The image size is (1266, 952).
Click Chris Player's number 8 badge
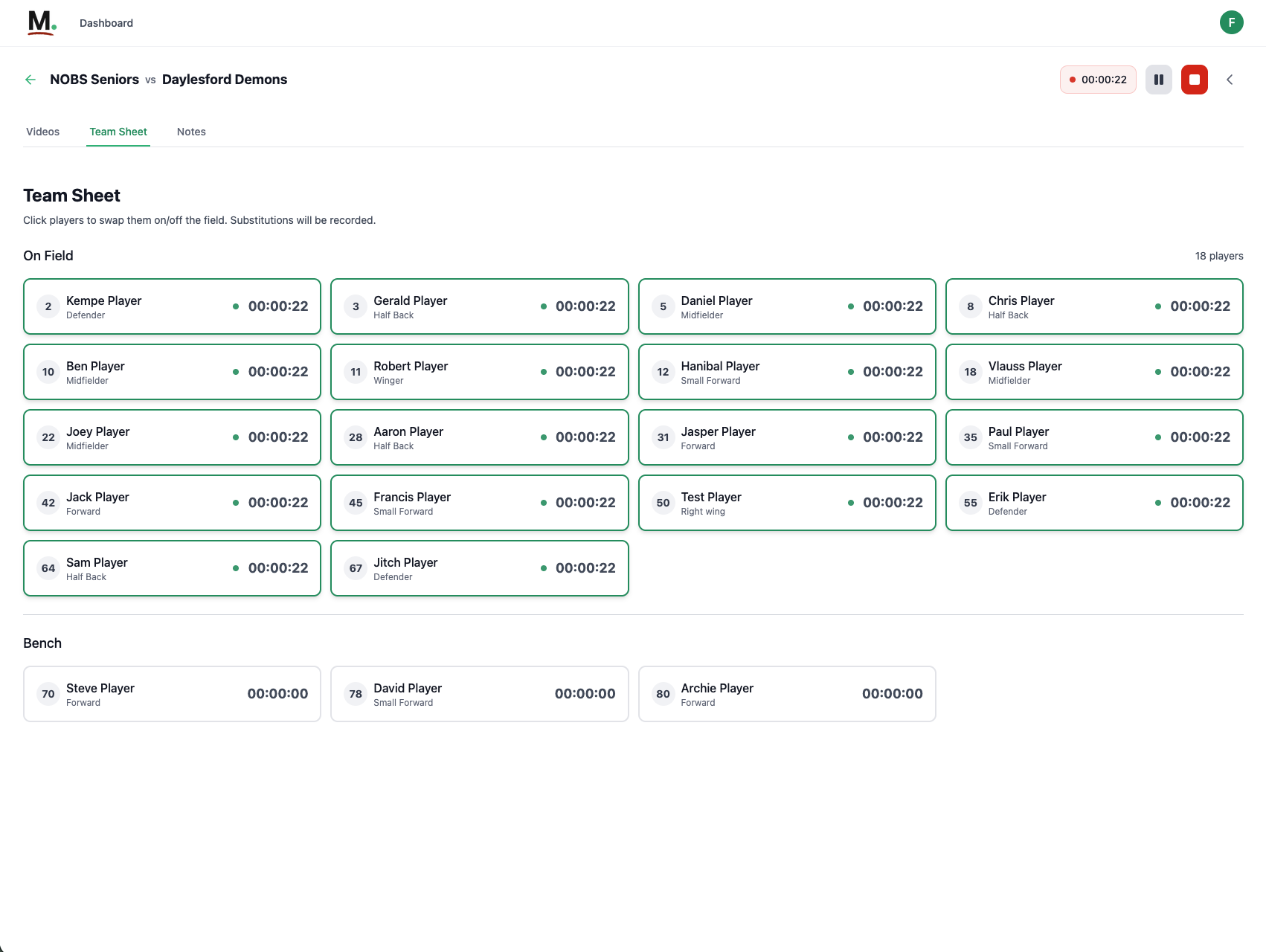point(970,306)
